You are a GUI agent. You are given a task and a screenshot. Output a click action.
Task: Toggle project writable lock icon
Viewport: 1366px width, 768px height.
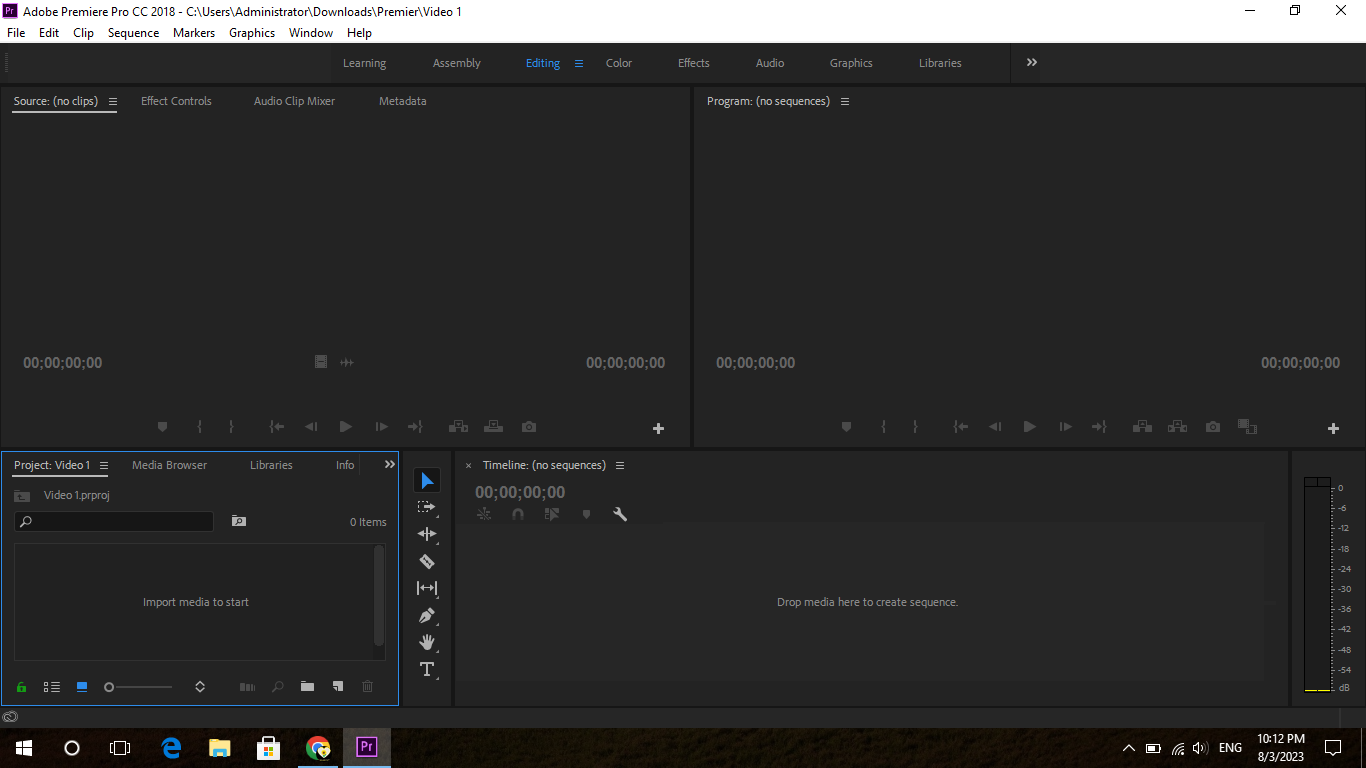21,687
